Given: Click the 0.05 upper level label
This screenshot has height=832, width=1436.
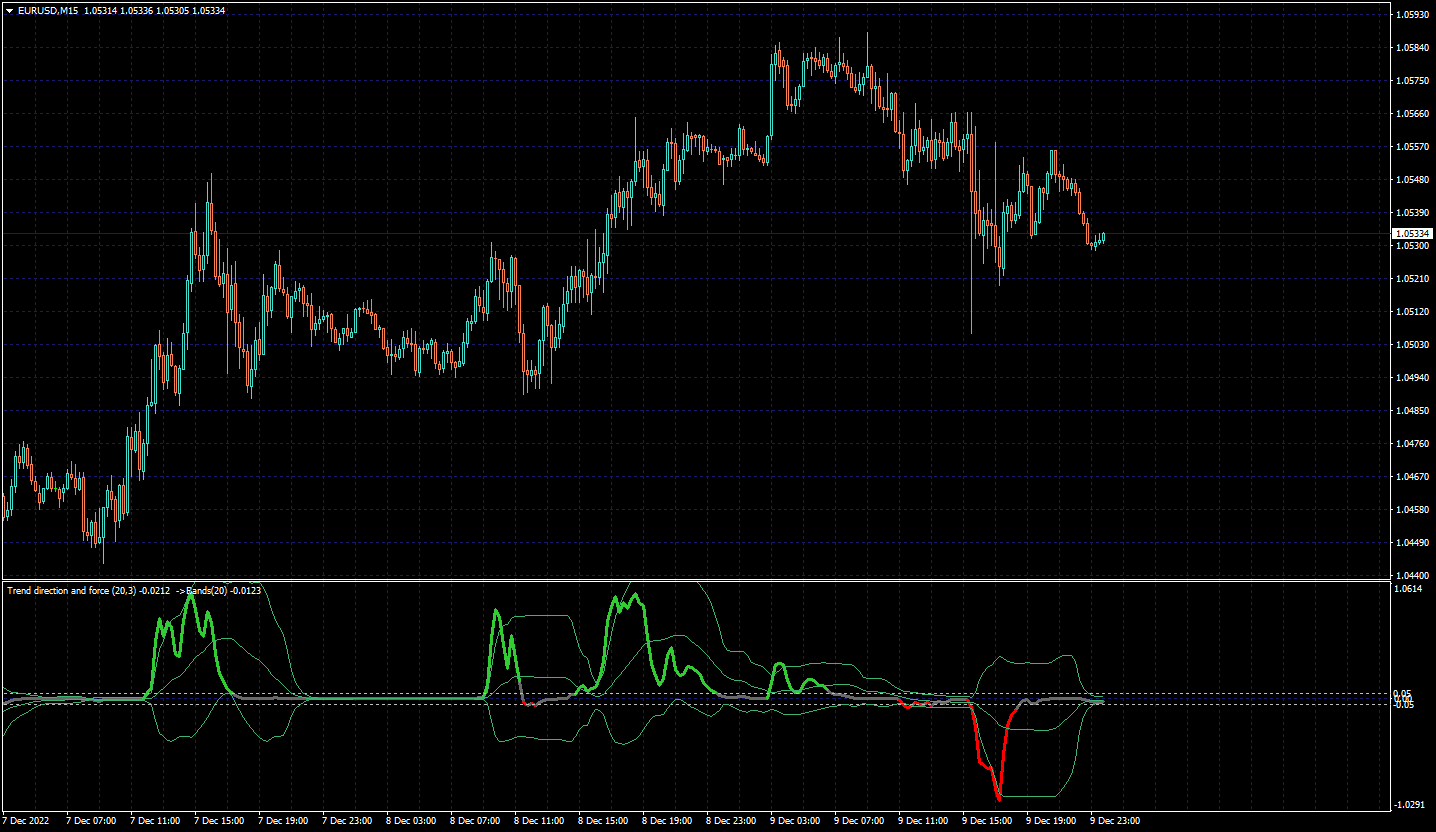Looking at the screenshot, I should (1404, 693).
